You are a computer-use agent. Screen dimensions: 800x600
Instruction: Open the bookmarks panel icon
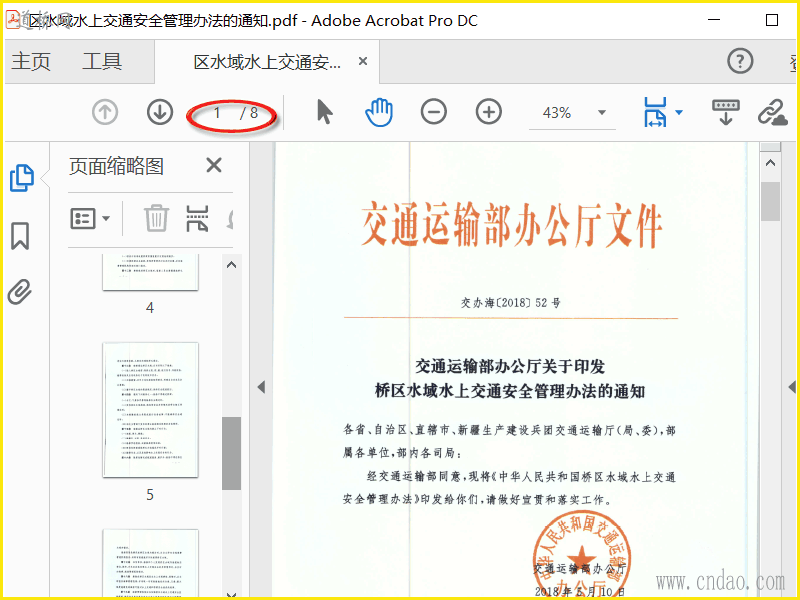[20, 236]
